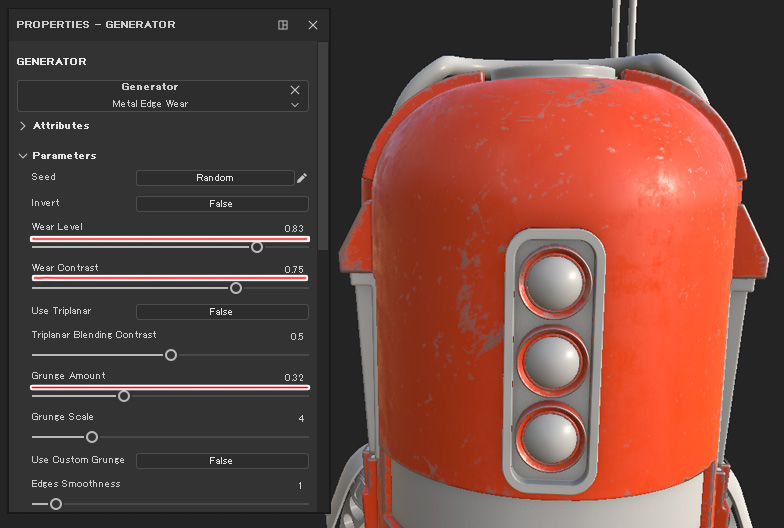
Task: Click the Wear Contrast slider handle
Action: [x=236, y=288]
